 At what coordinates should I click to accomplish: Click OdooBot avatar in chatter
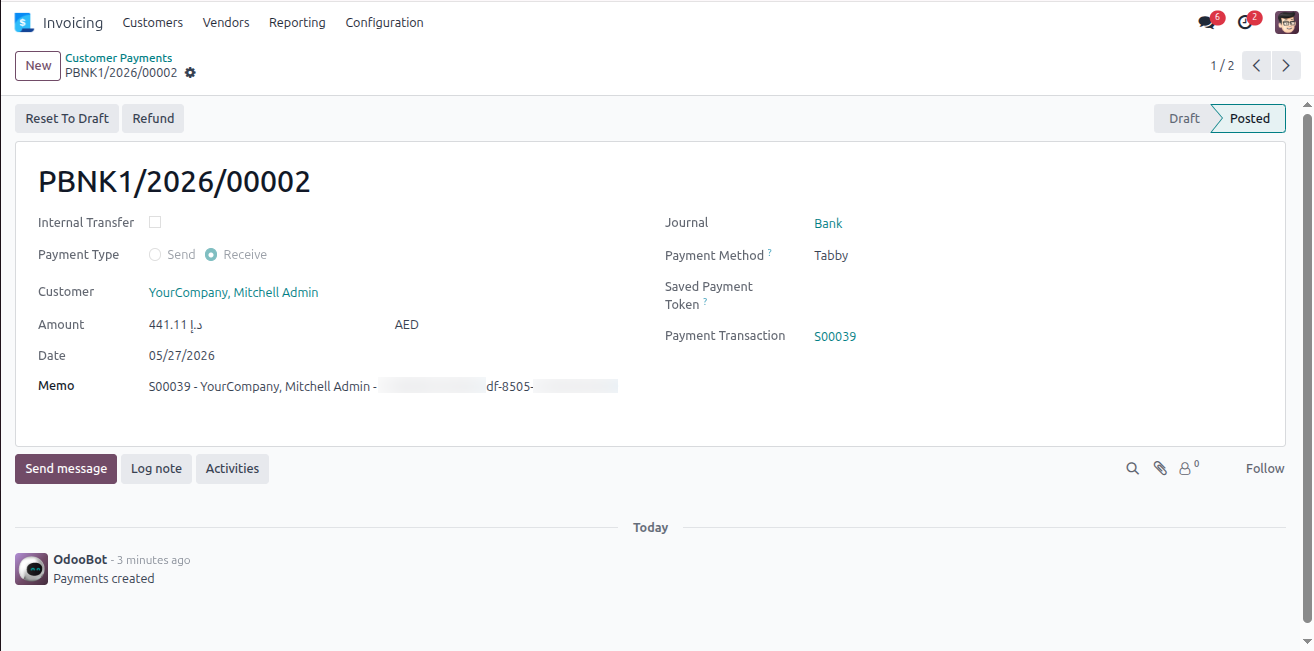coord(31,569)
